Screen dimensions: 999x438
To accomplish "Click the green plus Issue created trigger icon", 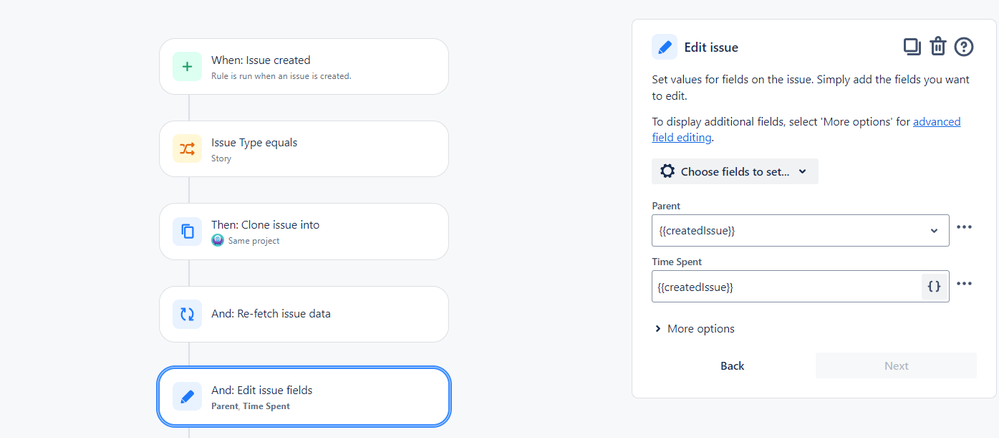I will pos(187,66).
